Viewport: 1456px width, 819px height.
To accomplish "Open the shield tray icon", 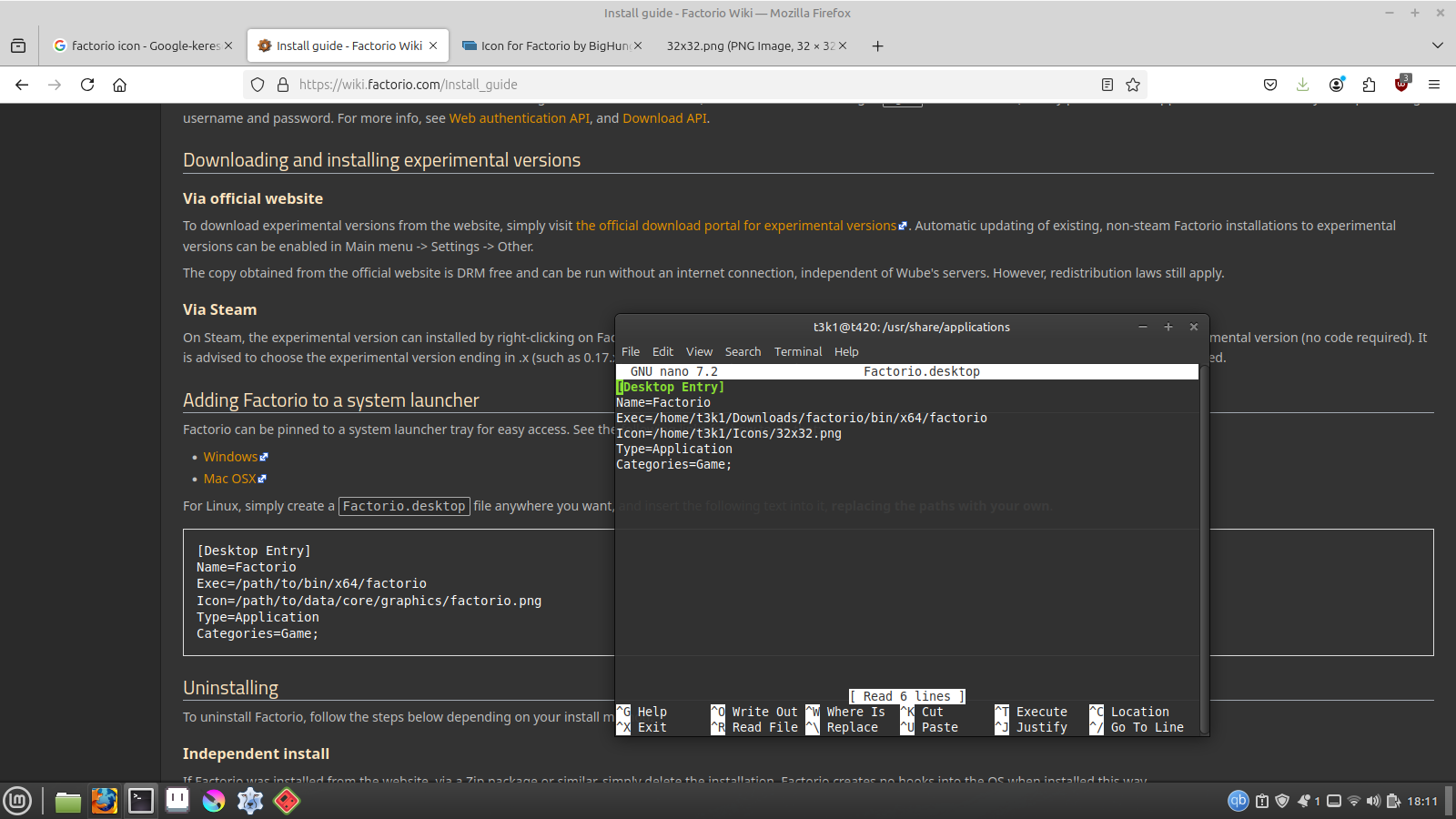I will (x=1282, y=801).
